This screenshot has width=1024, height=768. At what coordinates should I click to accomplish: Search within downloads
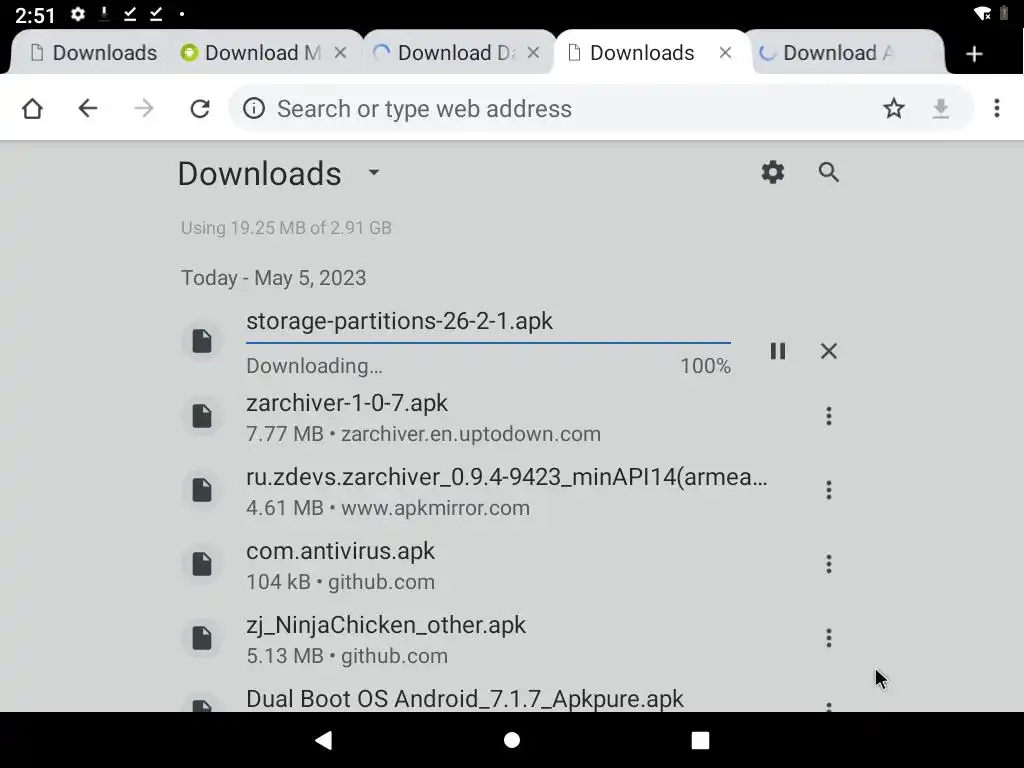coord(829,172)
